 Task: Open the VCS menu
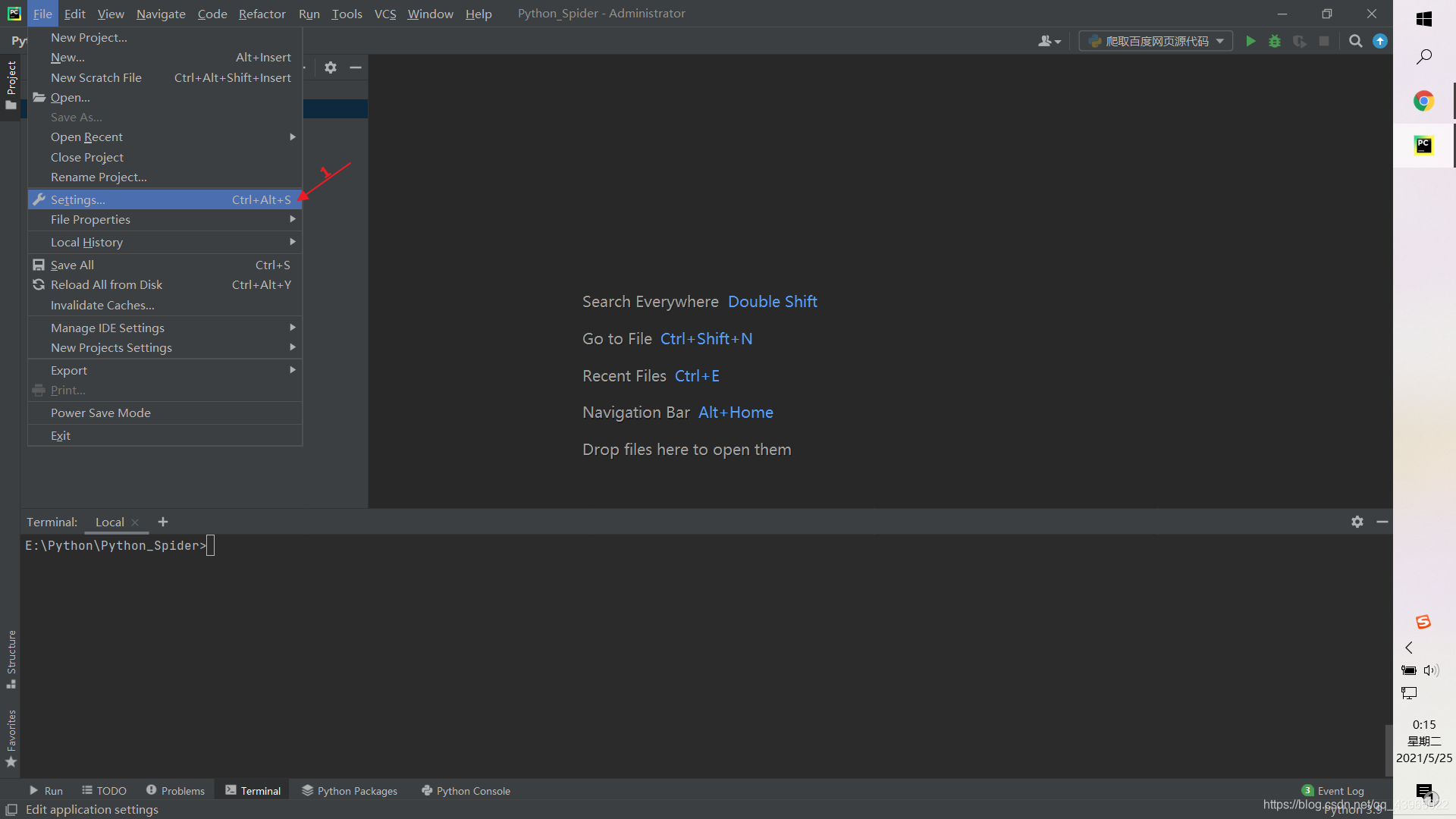pos(385,14)
